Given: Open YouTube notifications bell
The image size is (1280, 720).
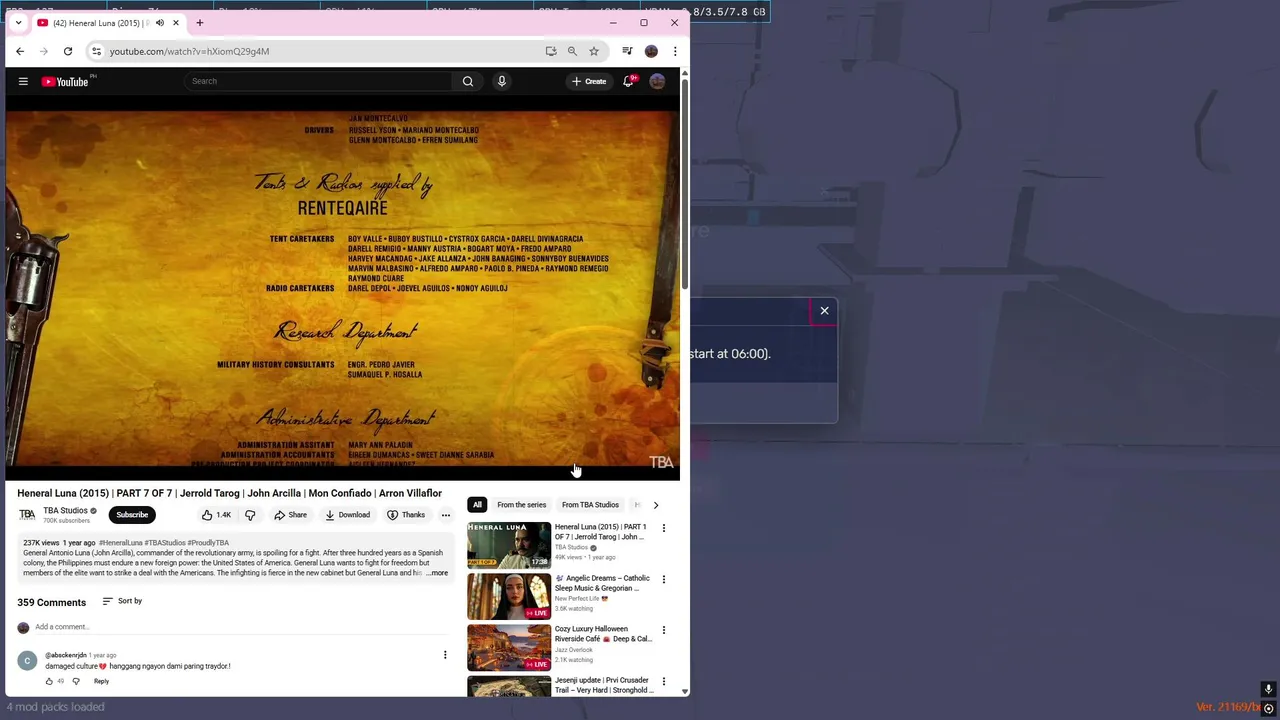Looking at the screenshot, I should tap(628, 81).
